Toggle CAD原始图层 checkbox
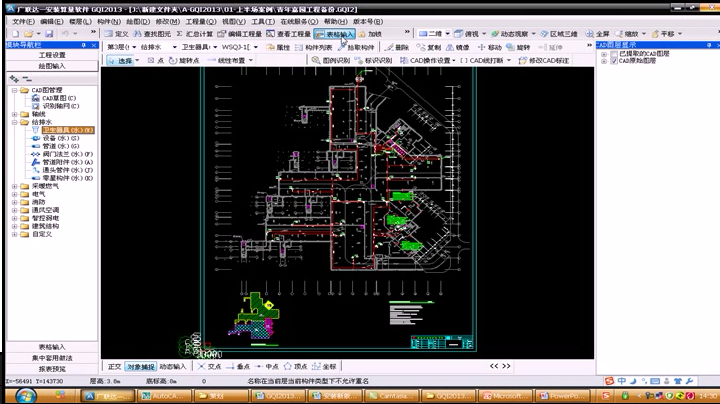 click(614, 61)
